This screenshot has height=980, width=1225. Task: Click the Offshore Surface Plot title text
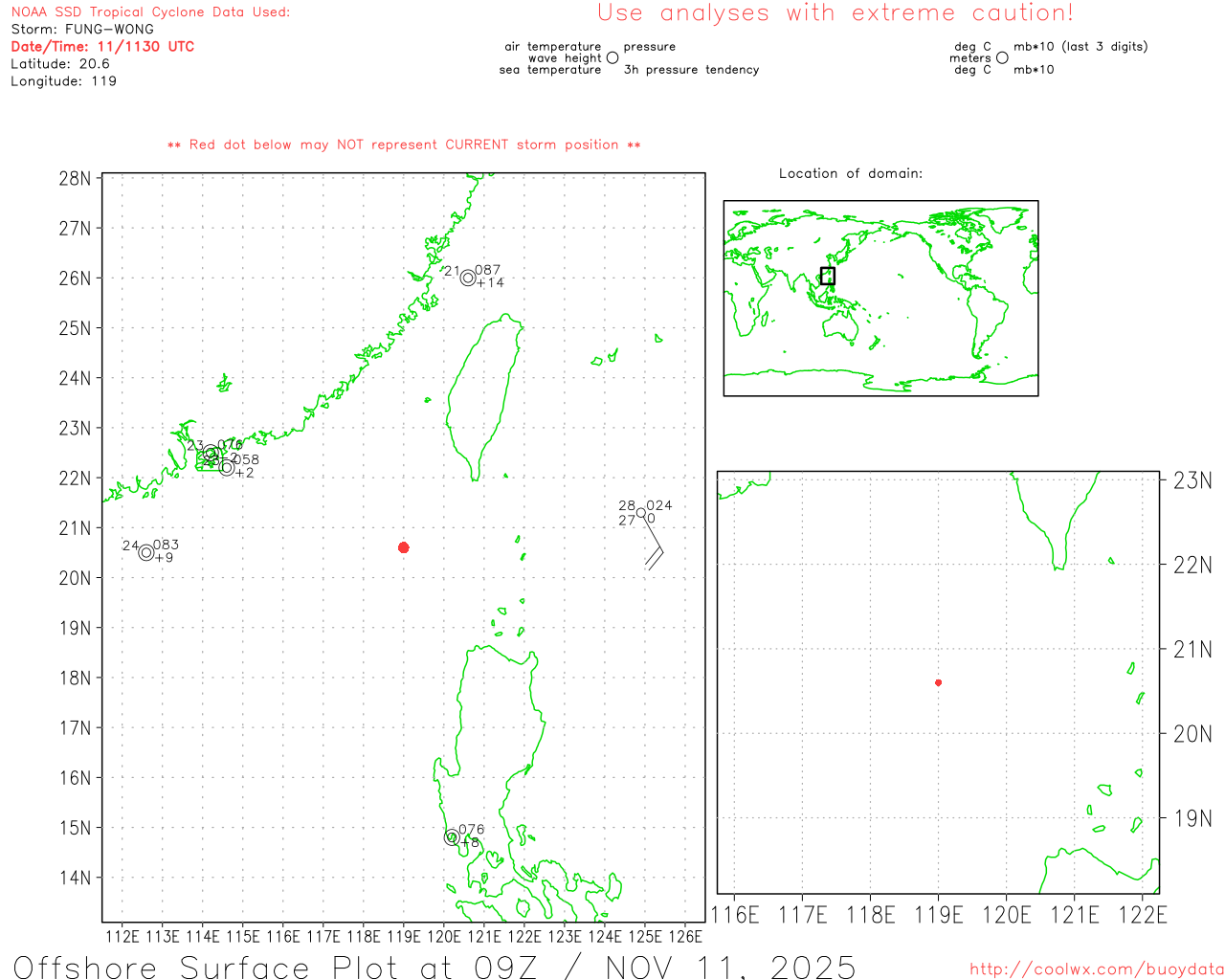pyautogui.click(x=434, y=967)
